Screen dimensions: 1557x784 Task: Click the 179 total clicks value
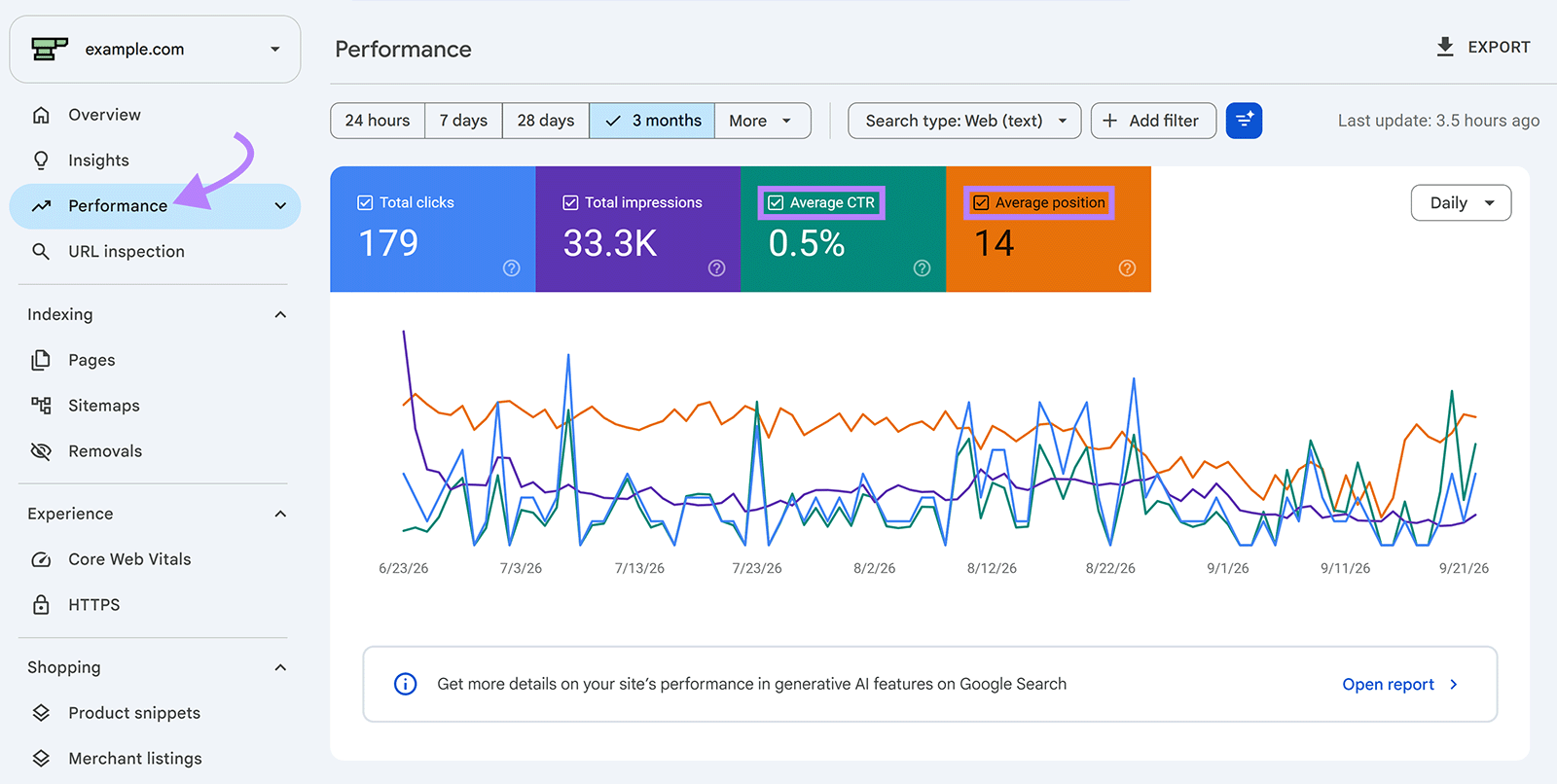(x=388, y=243)
